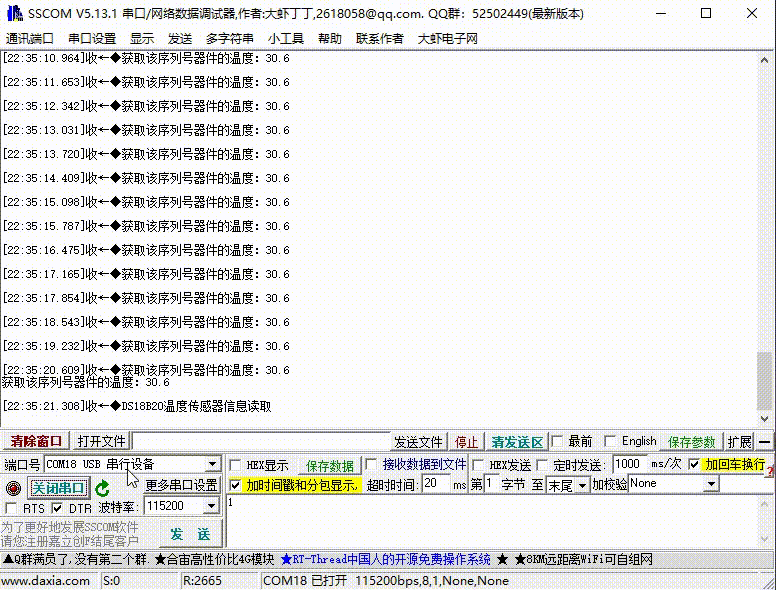The height and width of the screenshot is (590, 776).
Task: Open the 串口设置 menu
Action: (x=92, y=38)
